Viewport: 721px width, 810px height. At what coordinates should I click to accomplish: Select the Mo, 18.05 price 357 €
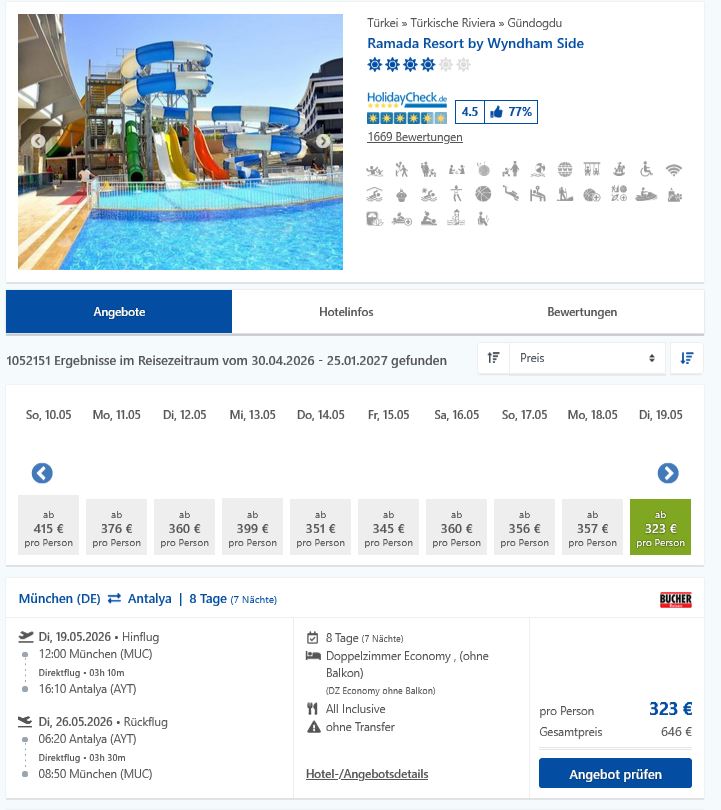(x=592, y=527)
